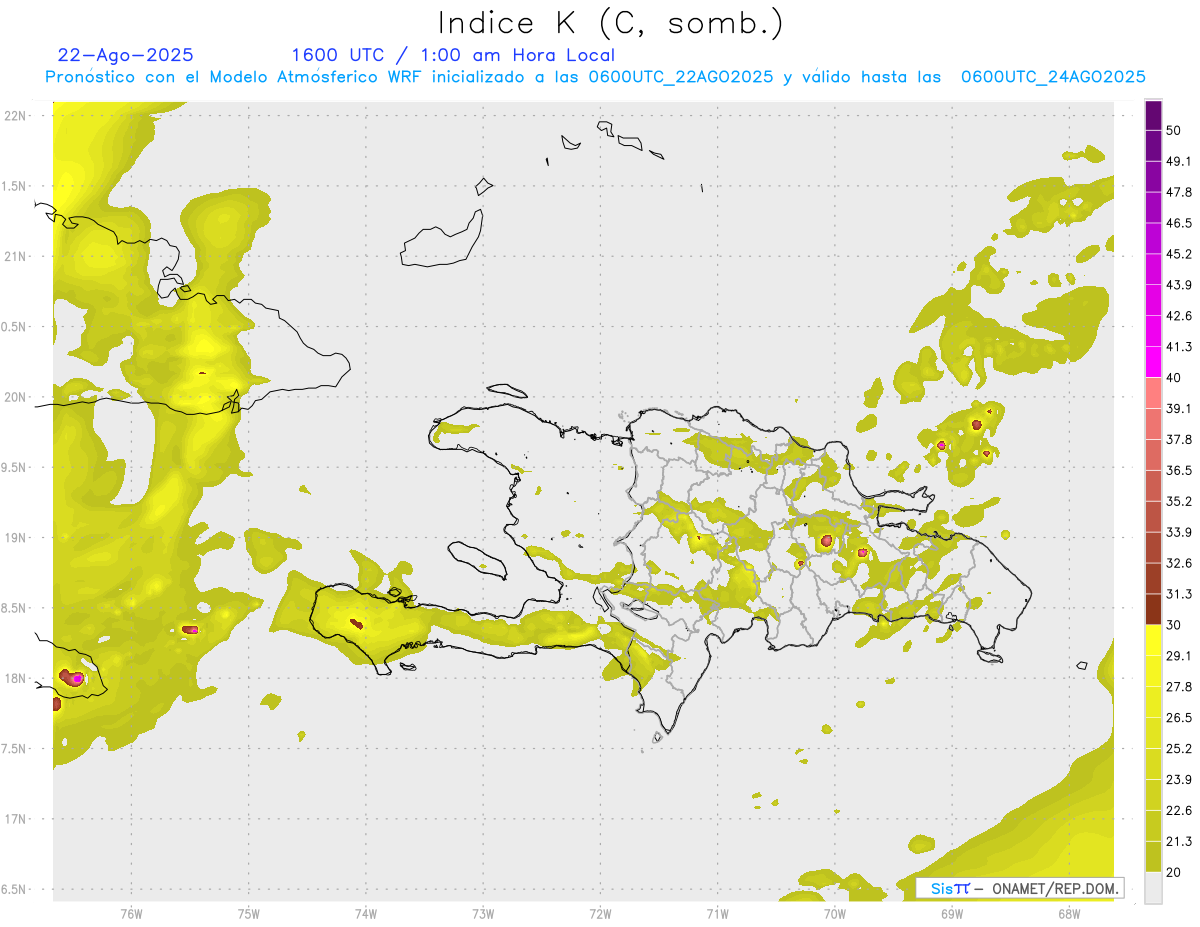Click the "46.5" value on the color scale
This screenshot has width=1200, height=927.
(x=1179, y=223)
